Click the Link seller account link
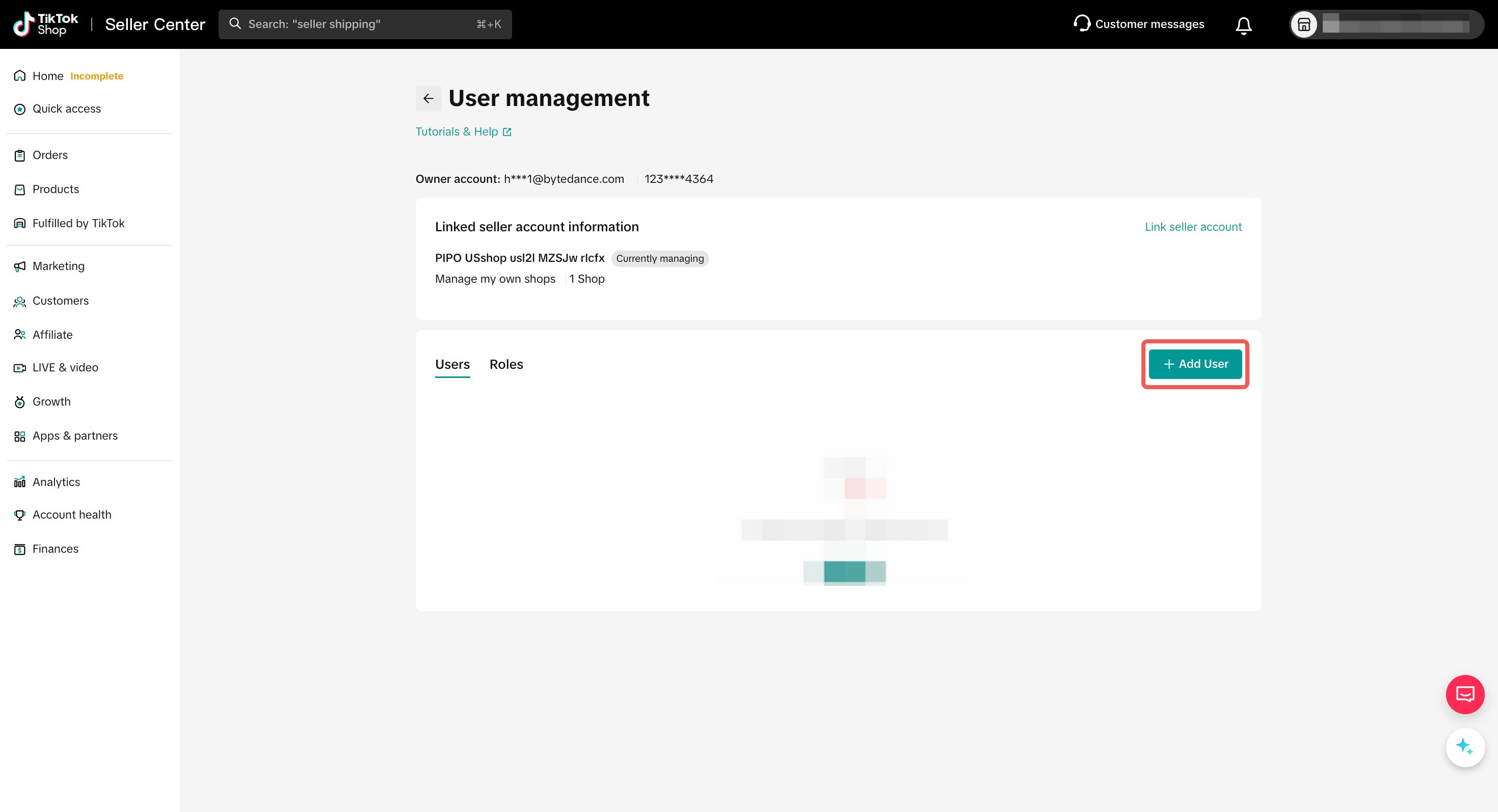 pos(1193,227)
